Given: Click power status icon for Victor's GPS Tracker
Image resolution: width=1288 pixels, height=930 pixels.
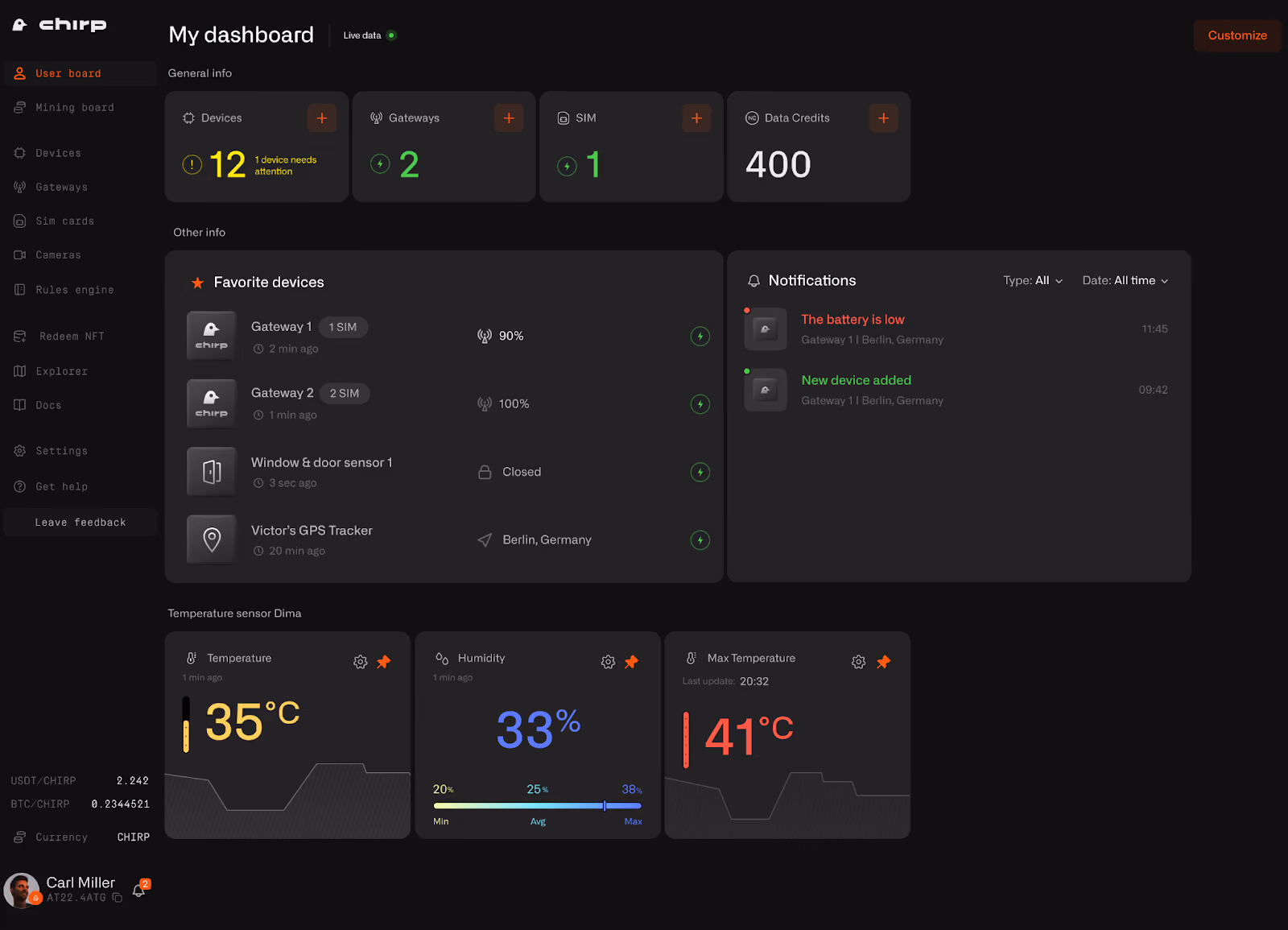Looking at the screenshot, I should click(700, 540).
